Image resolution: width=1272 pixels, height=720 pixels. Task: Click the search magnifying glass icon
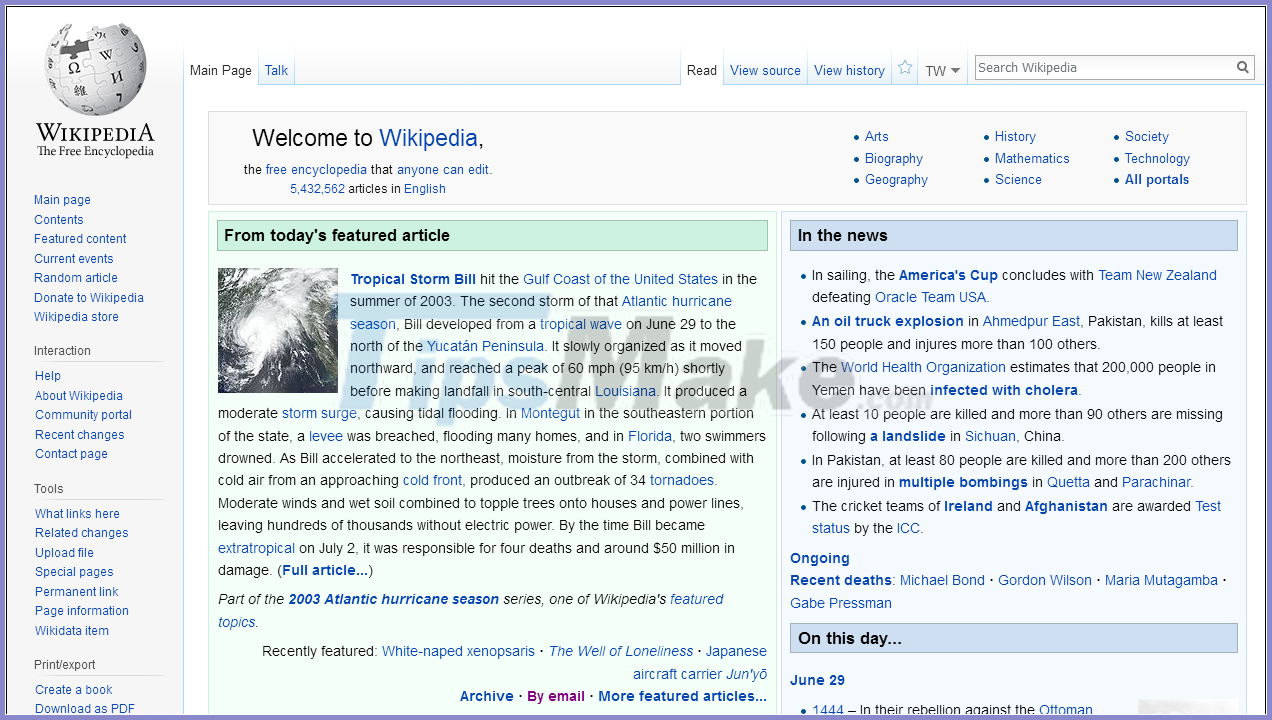coord(1243,68)
